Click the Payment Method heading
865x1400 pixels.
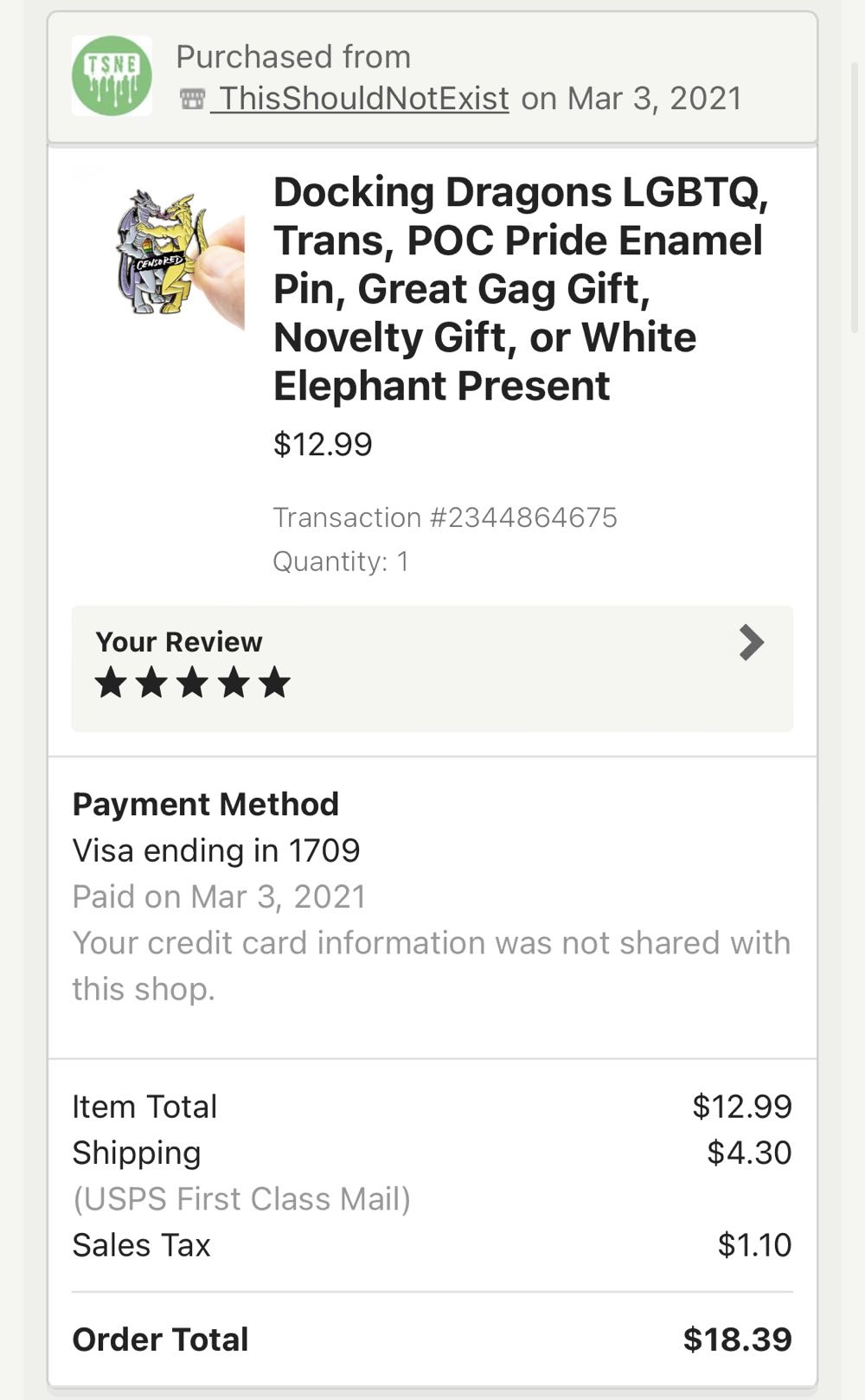point(205,804)
